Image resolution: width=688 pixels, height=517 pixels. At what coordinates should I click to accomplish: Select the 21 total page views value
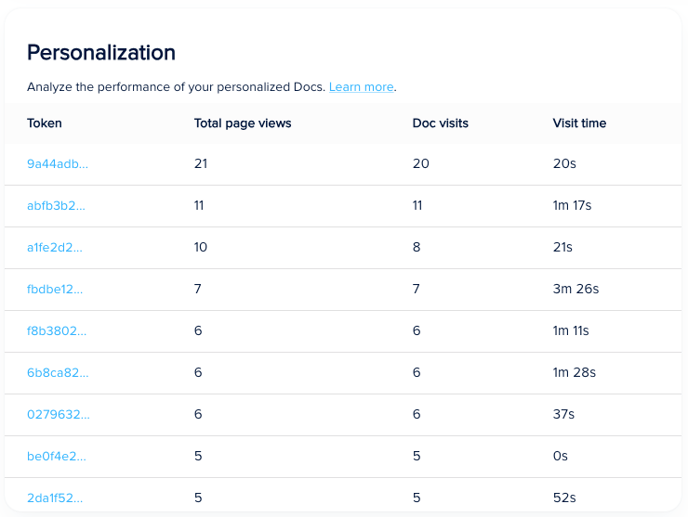(x=201, y=164)
